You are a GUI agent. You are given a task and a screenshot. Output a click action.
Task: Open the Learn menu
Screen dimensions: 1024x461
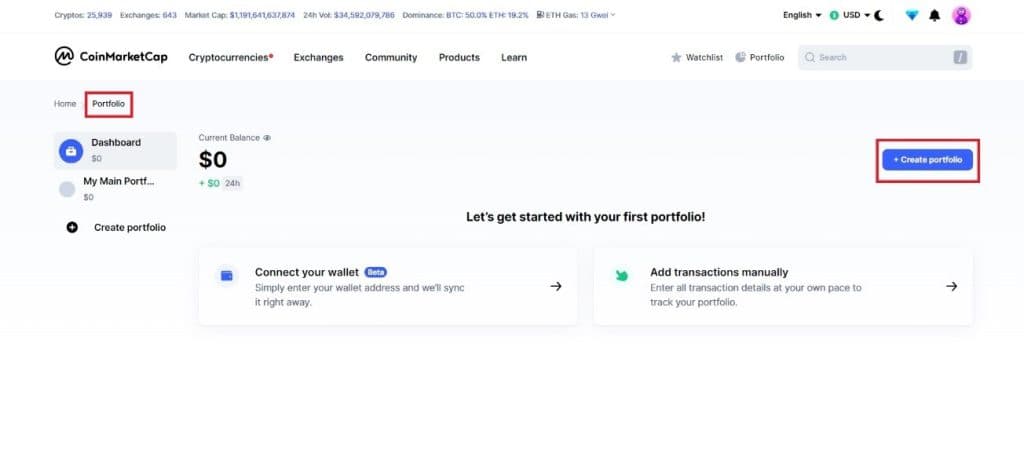pos(514,57)
